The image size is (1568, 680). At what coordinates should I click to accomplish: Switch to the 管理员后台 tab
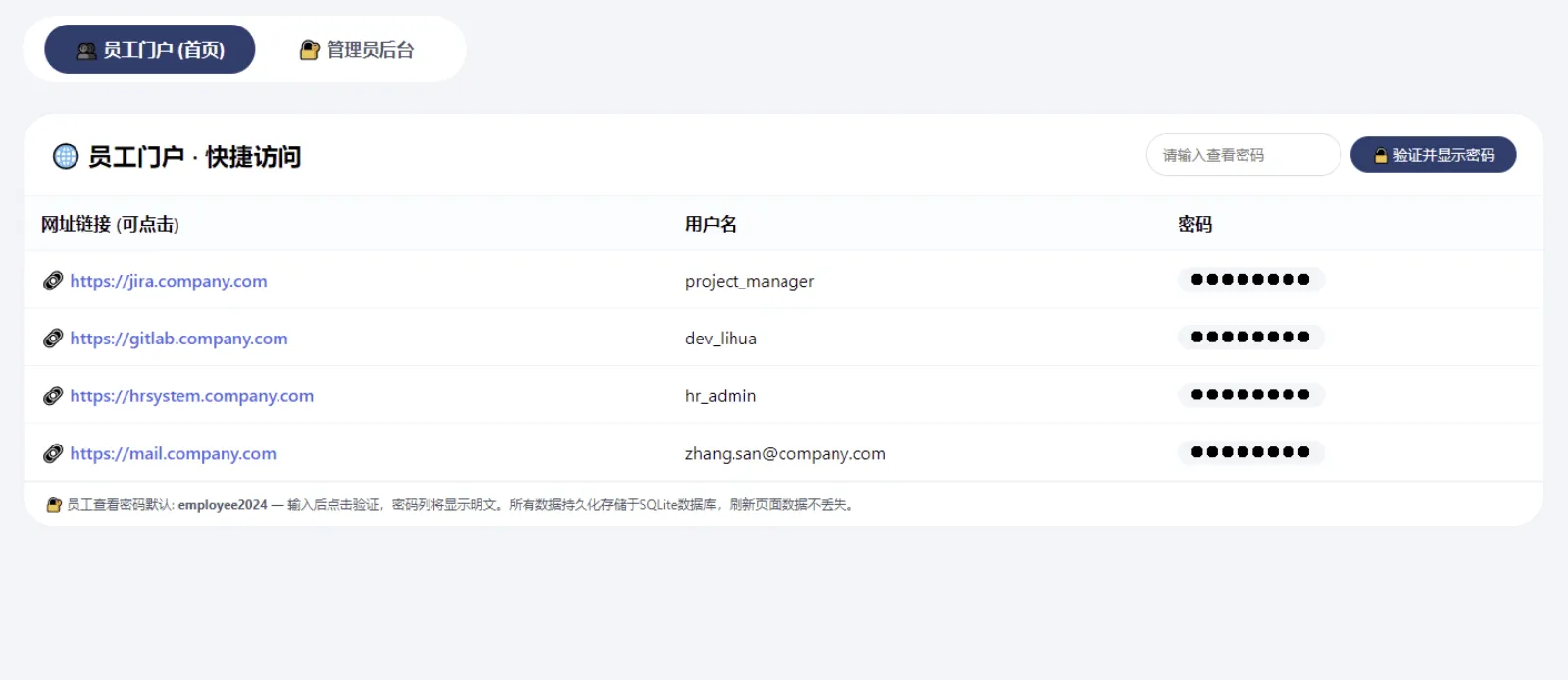point(357,50)
